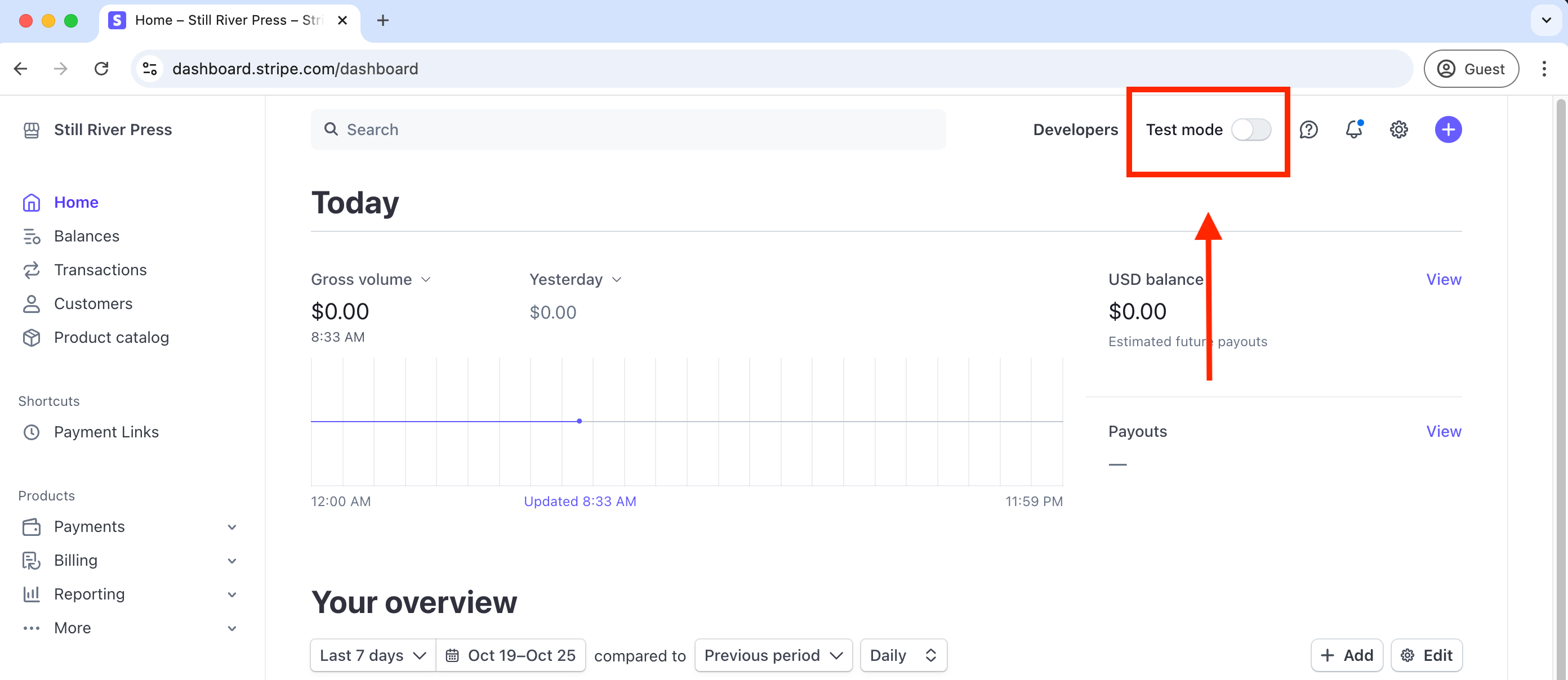The height and width of the screenshot is (680, 1568).
Task: Click the Still River Press account name
Action: (113, 129)
